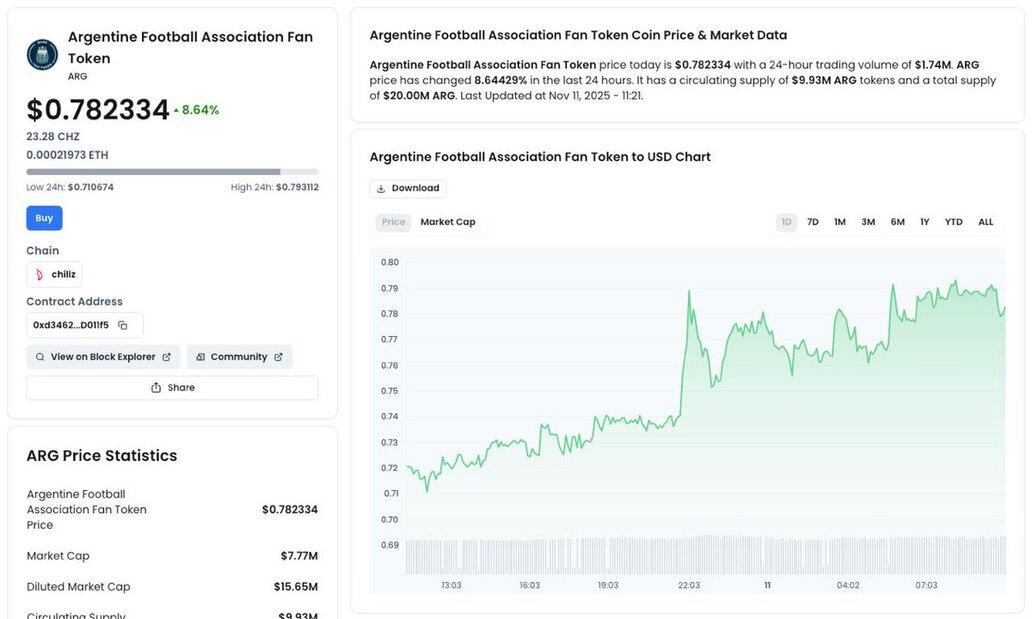Click the chiliz chain logo icon

pyautogui.click(x=40, y=275)
